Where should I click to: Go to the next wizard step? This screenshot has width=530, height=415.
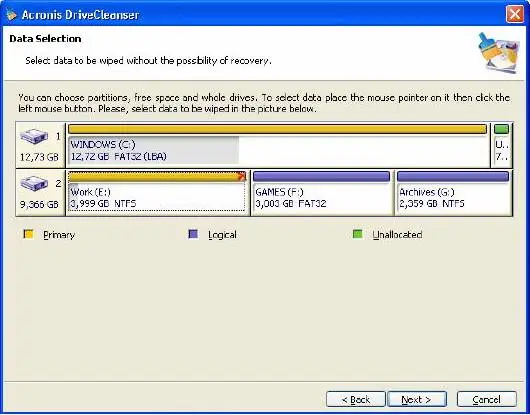pyautogui.click(x=417, y=399)
